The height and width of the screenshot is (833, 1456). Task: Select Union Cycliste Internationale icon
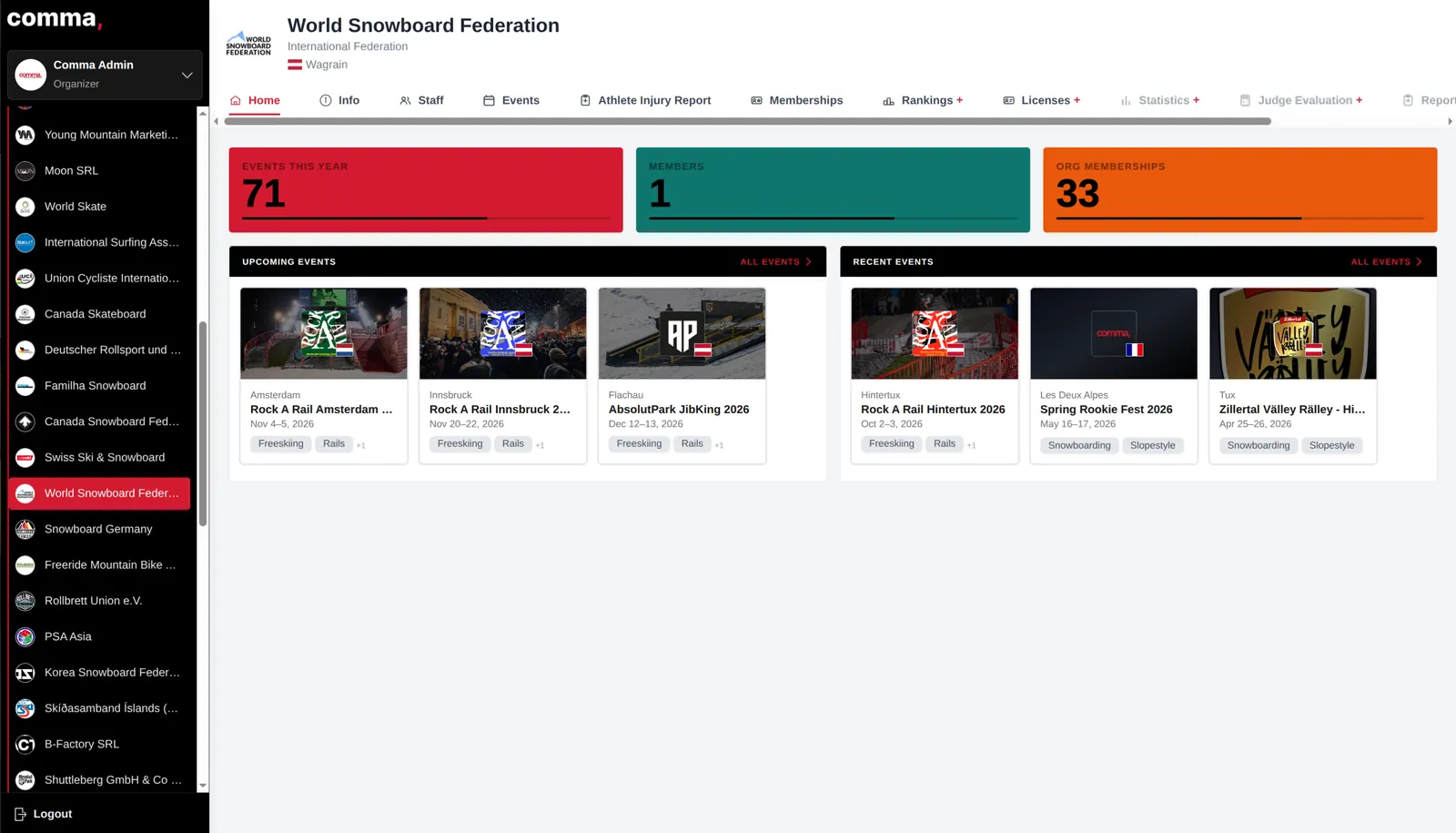(x=25, y=279)
